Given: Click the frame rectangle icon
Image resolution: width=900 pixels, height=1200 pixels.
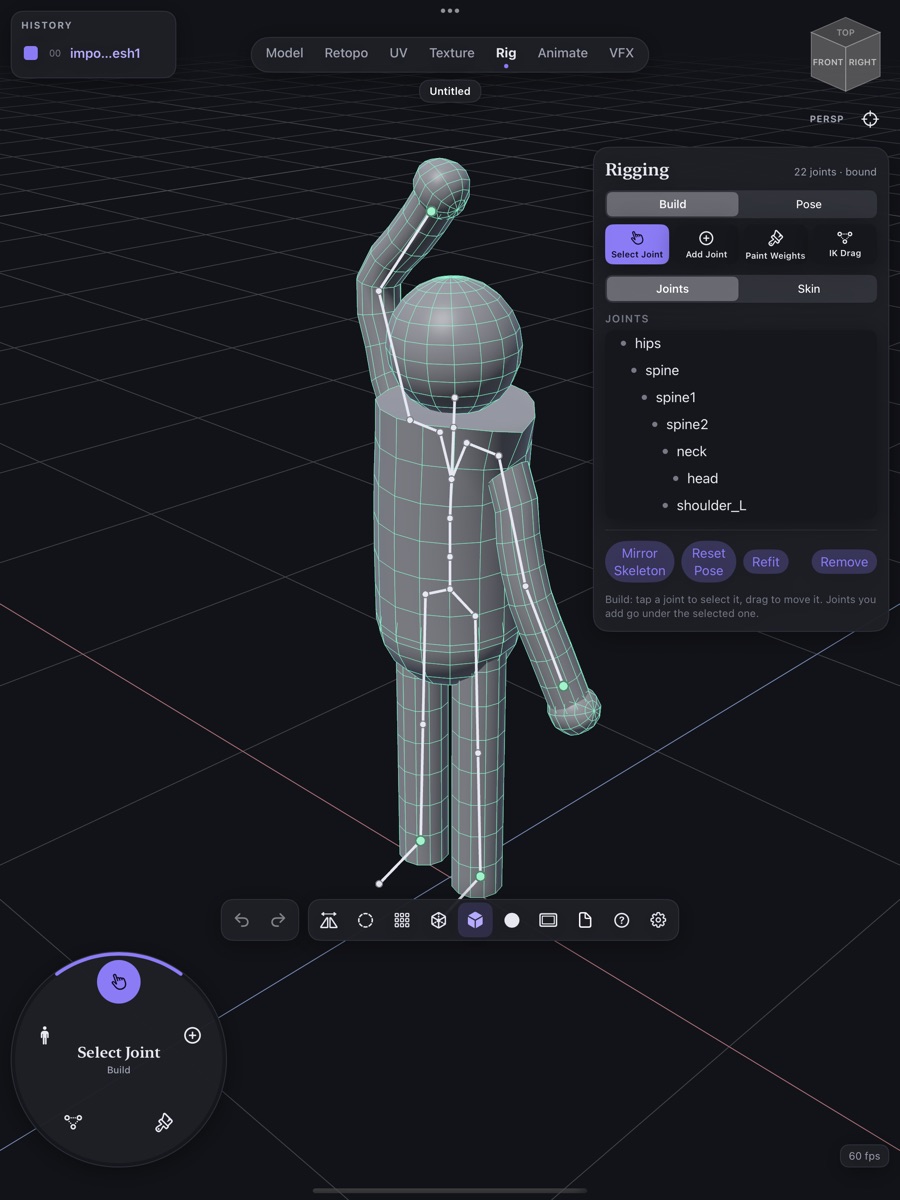Looking at the screenshot, I should coord(548,920).
